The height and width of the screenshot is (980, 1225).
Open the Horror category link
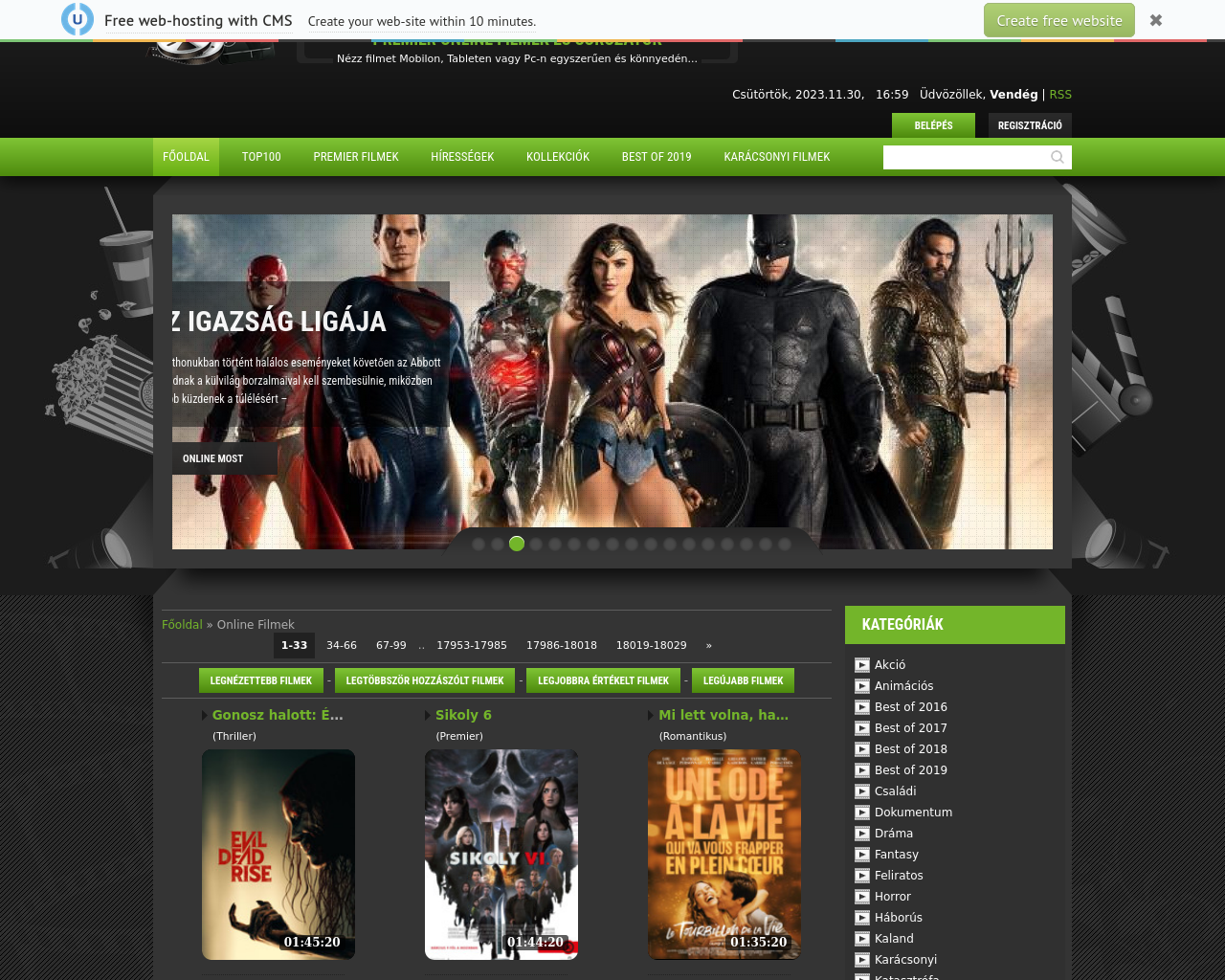893,897
